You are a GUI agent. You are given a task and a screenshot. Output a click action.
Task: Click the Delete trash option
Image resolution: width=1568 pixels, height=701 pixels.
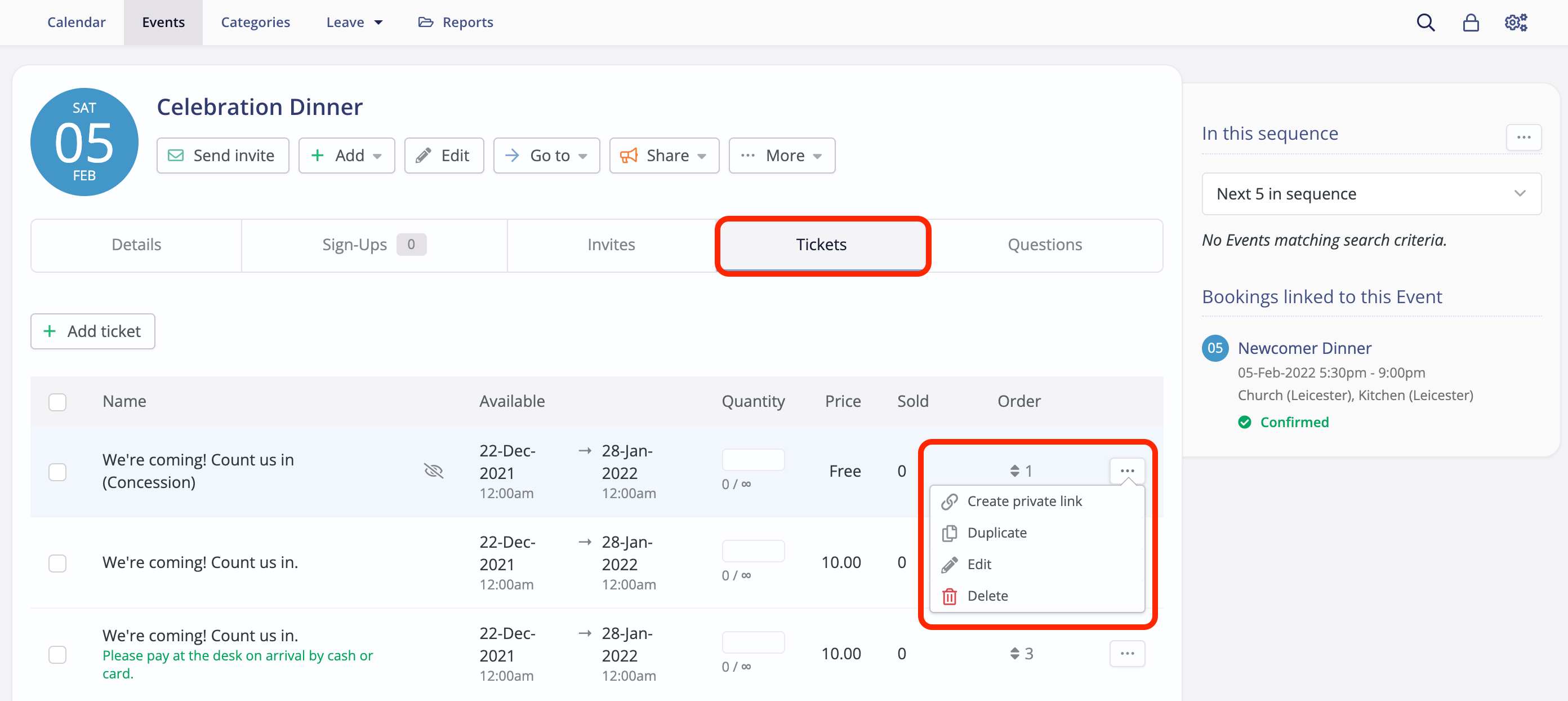pyautogui.click(x=987, y=596)
